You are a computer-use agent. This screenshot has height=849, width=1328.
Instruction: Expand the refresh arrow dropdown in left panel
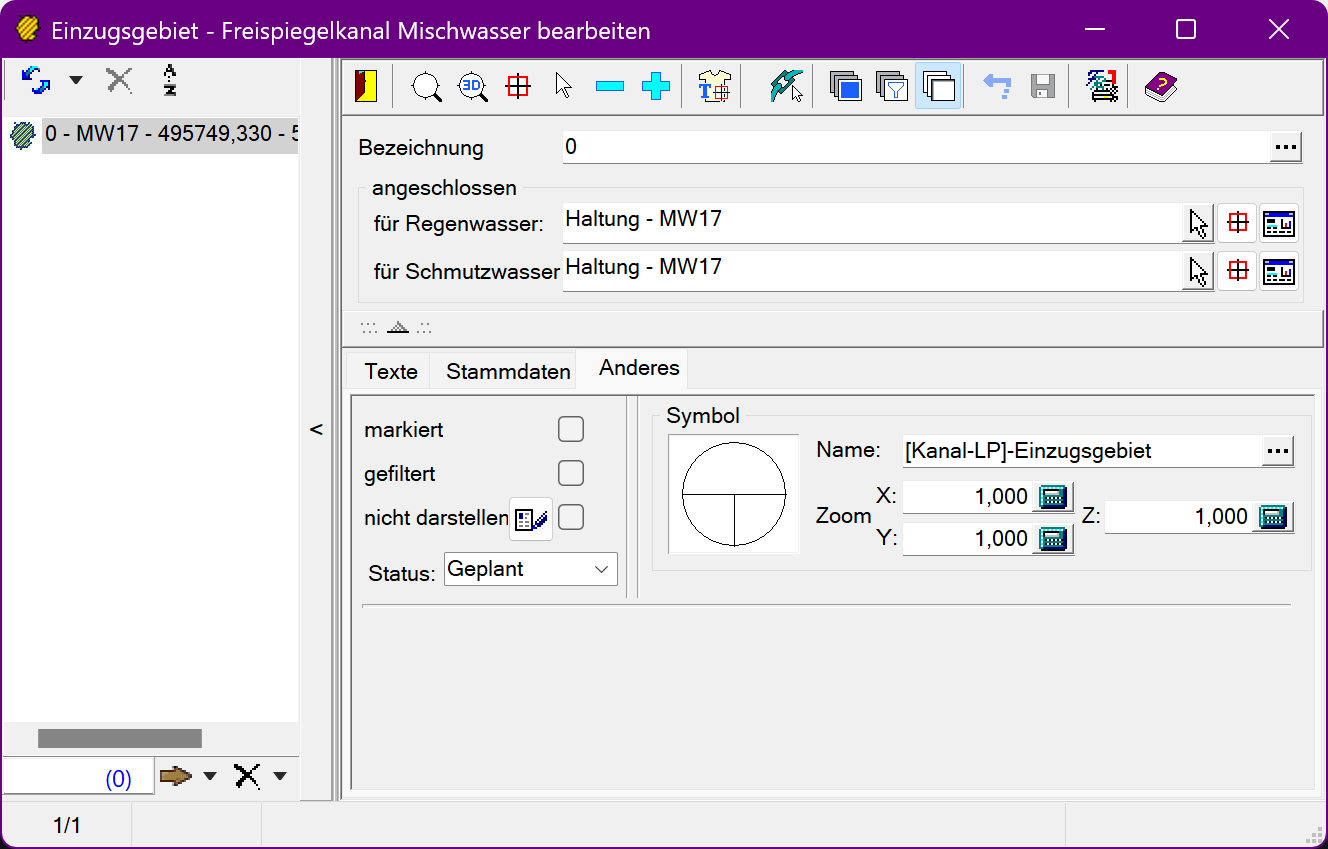pos(76,80)
